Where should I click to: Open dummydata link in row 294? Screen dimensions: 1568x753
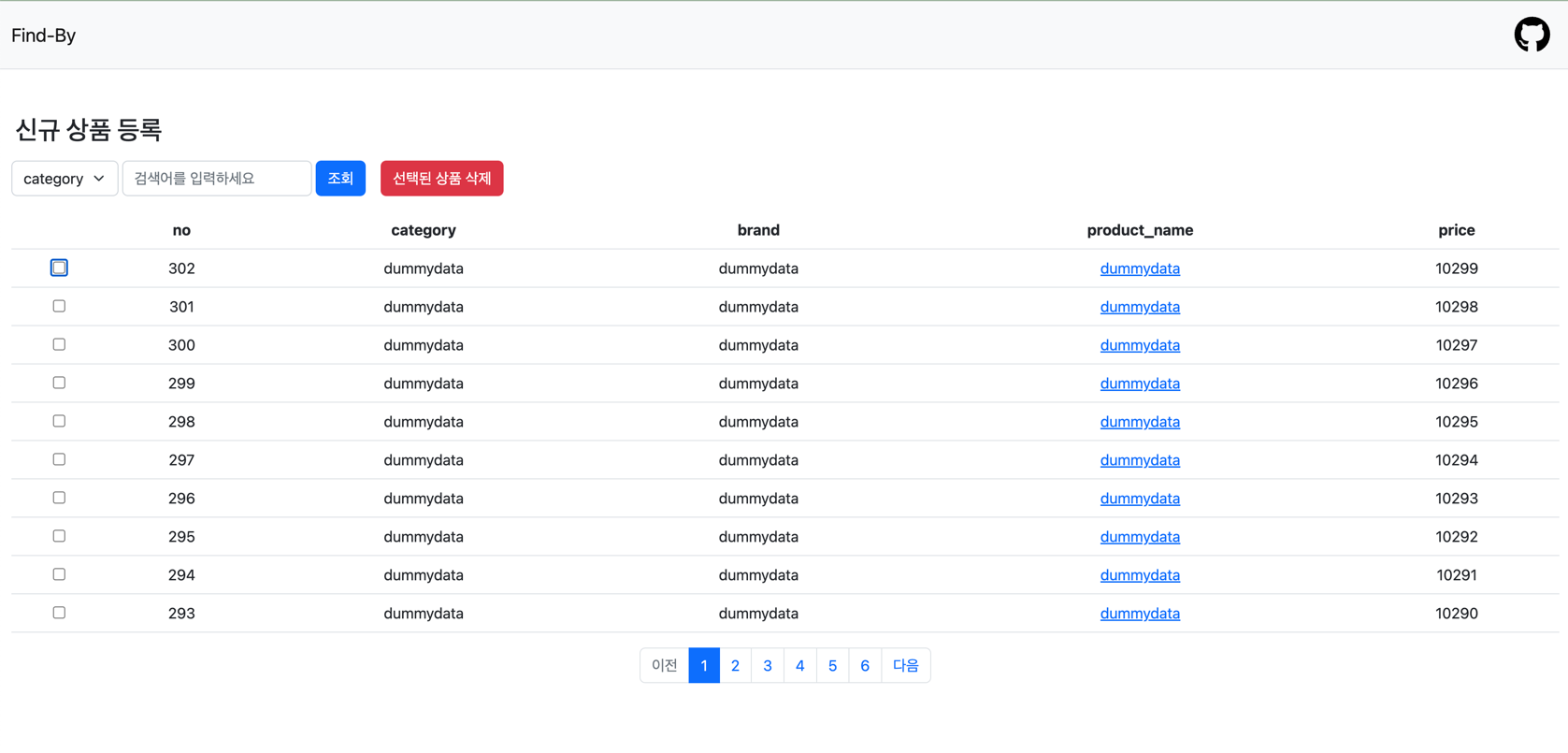point(1140,575)
